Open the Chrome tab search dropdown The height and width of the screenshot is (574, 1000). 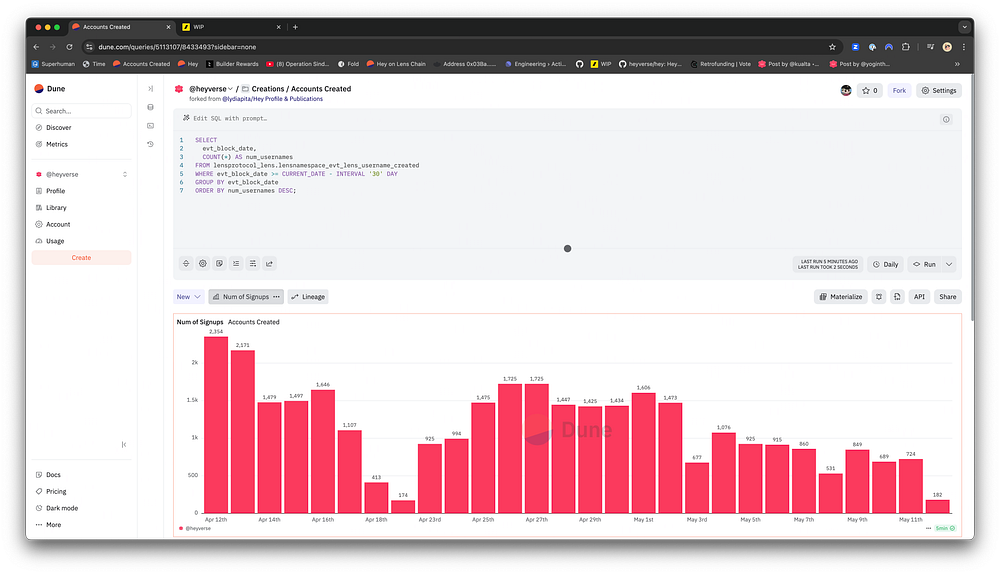965,27
